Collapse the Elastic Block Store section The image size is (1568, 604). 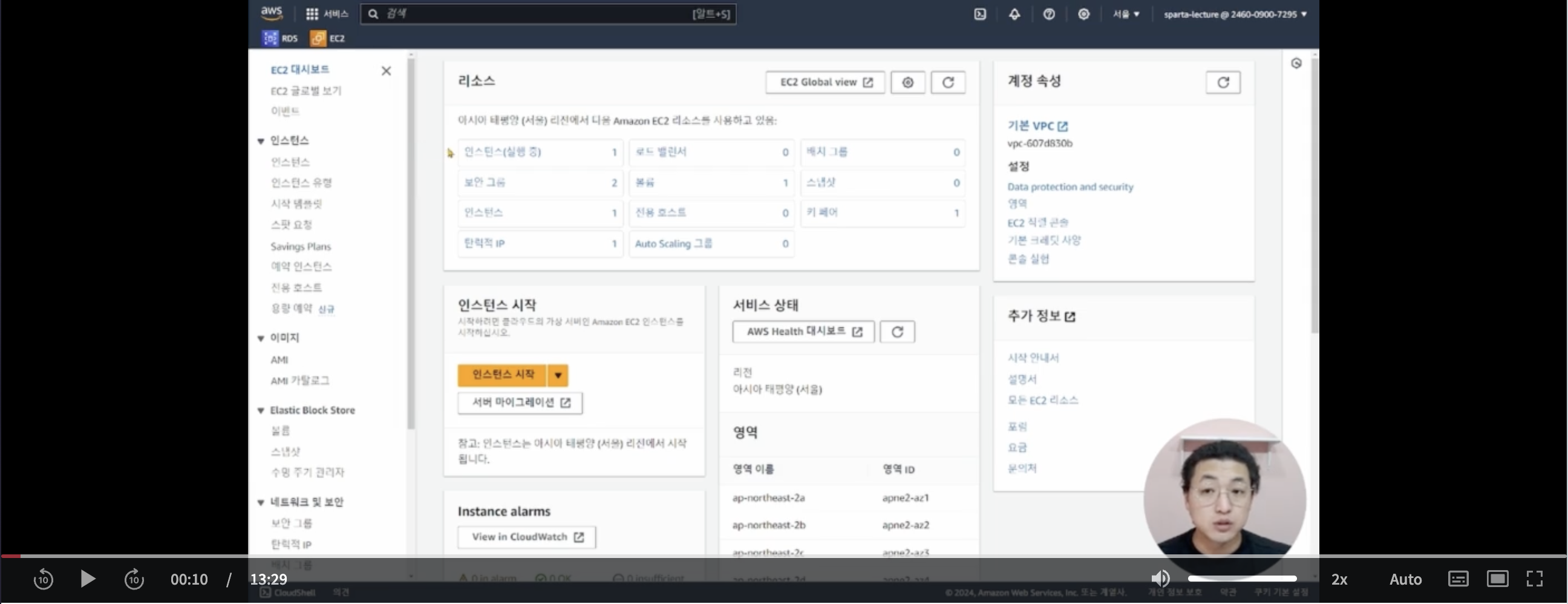[x=261, y=411]
